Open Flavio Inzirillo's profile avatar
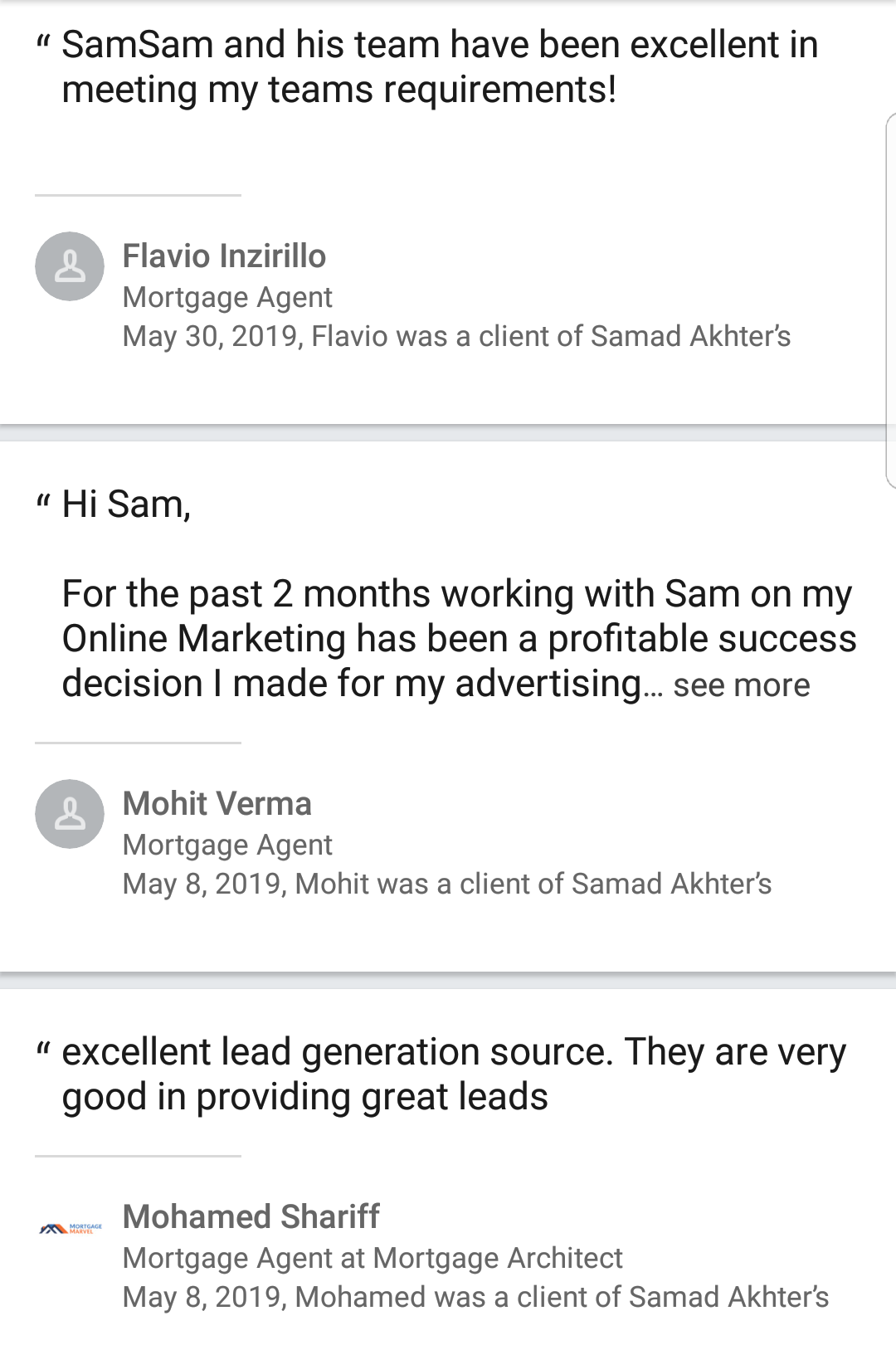 coord(70,266)
